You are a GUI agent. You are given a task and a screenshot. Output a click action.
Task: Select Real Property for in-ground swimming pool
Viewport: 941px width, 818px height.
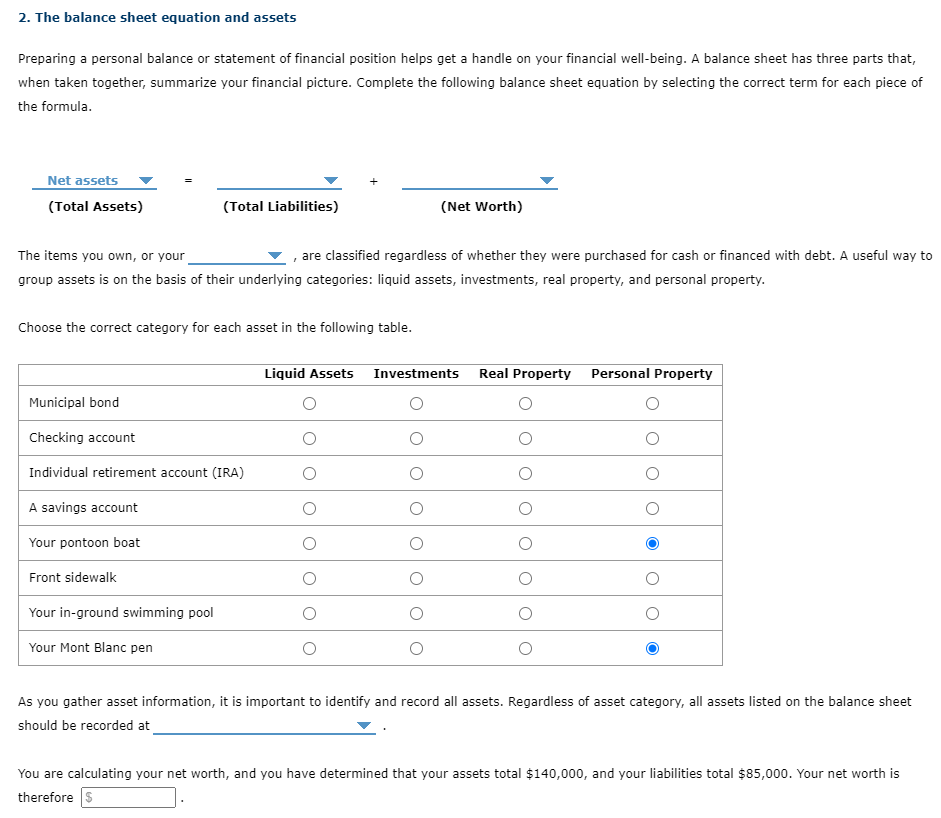(x=524, y=613)
